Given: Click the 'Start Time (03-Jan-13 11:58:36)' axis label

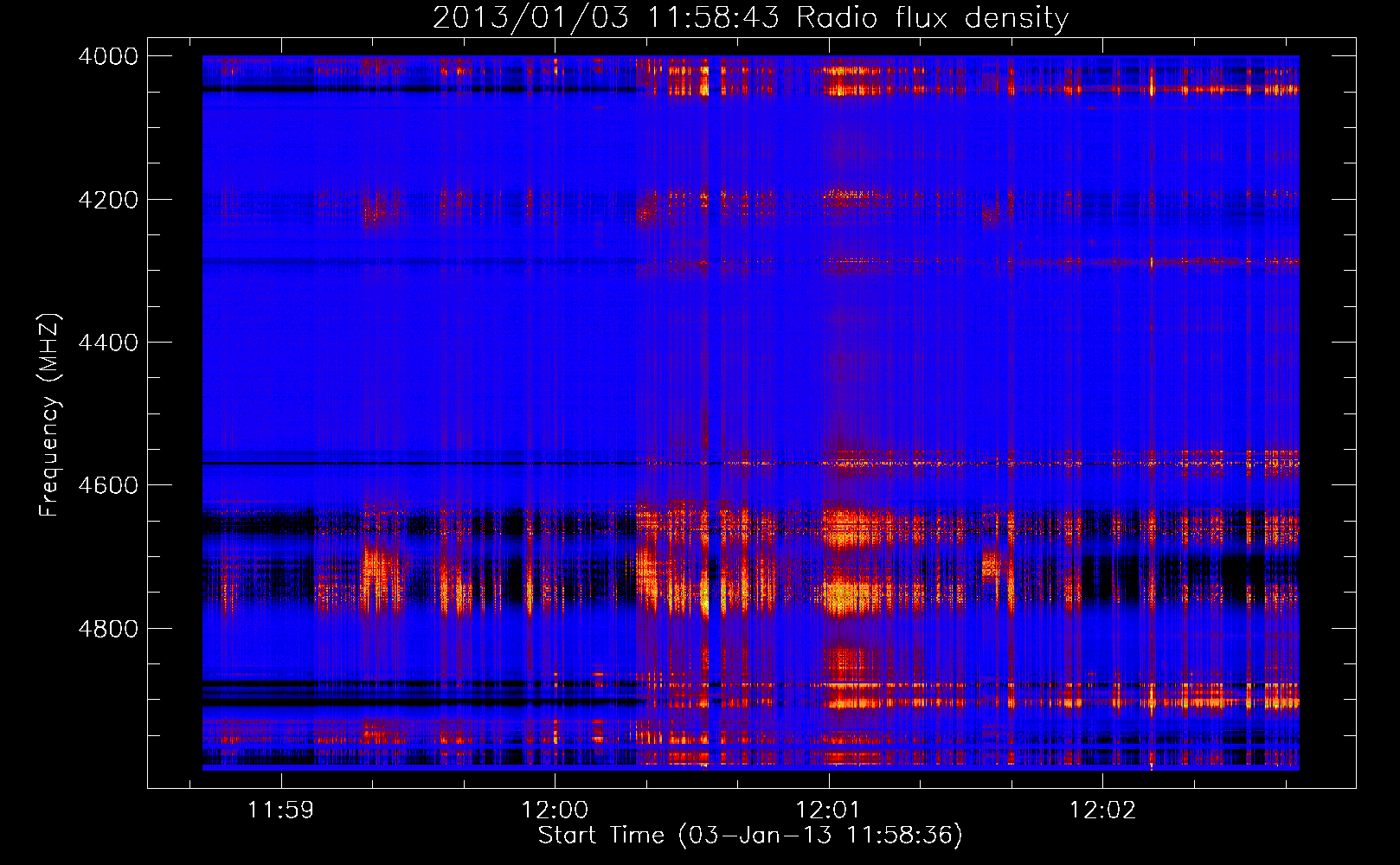Looking at the screenshot, I should click(750, 835).
